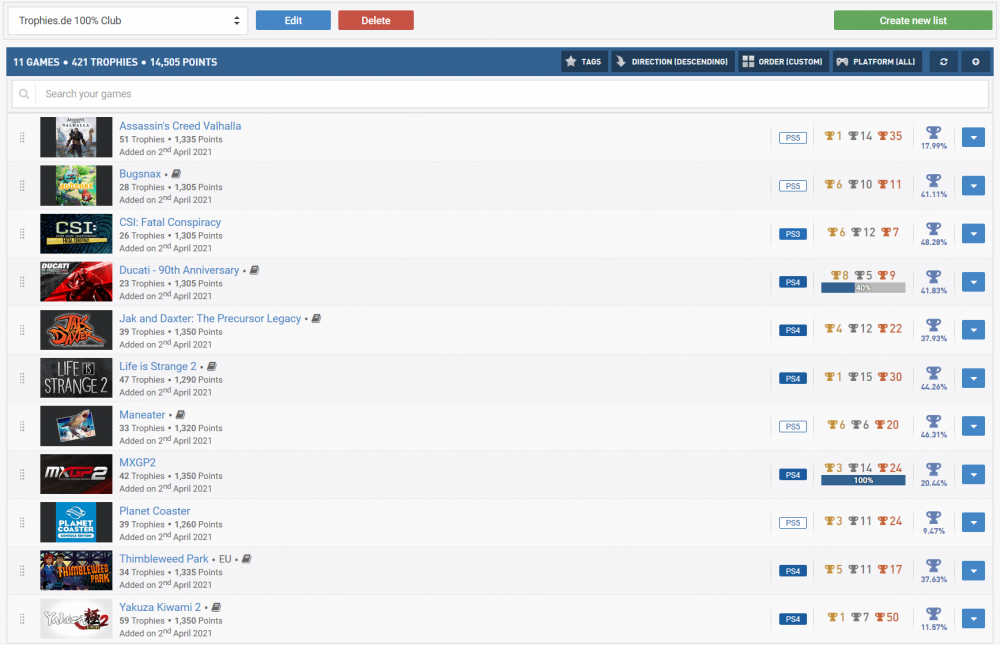Click the guide book icon next to Bugsnax
The image size is (1000, 645).
pos(176,174)
